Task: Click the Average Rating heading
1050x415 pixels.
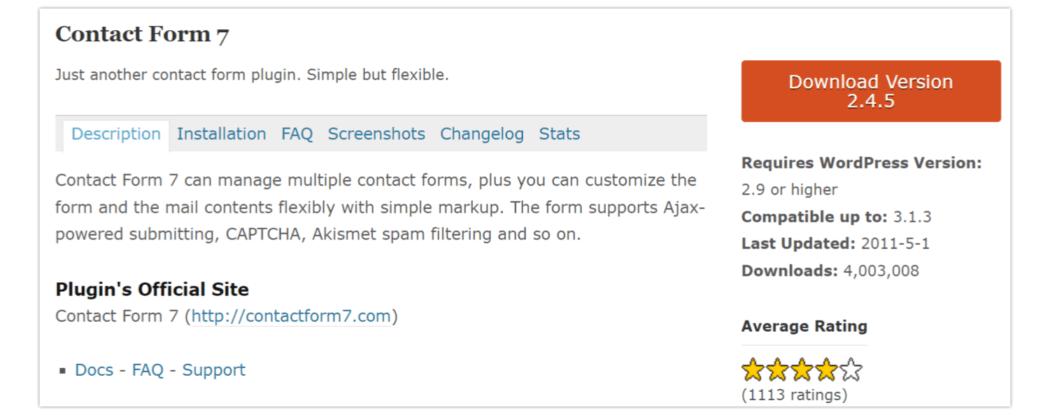Action: (x=804, y=327)
